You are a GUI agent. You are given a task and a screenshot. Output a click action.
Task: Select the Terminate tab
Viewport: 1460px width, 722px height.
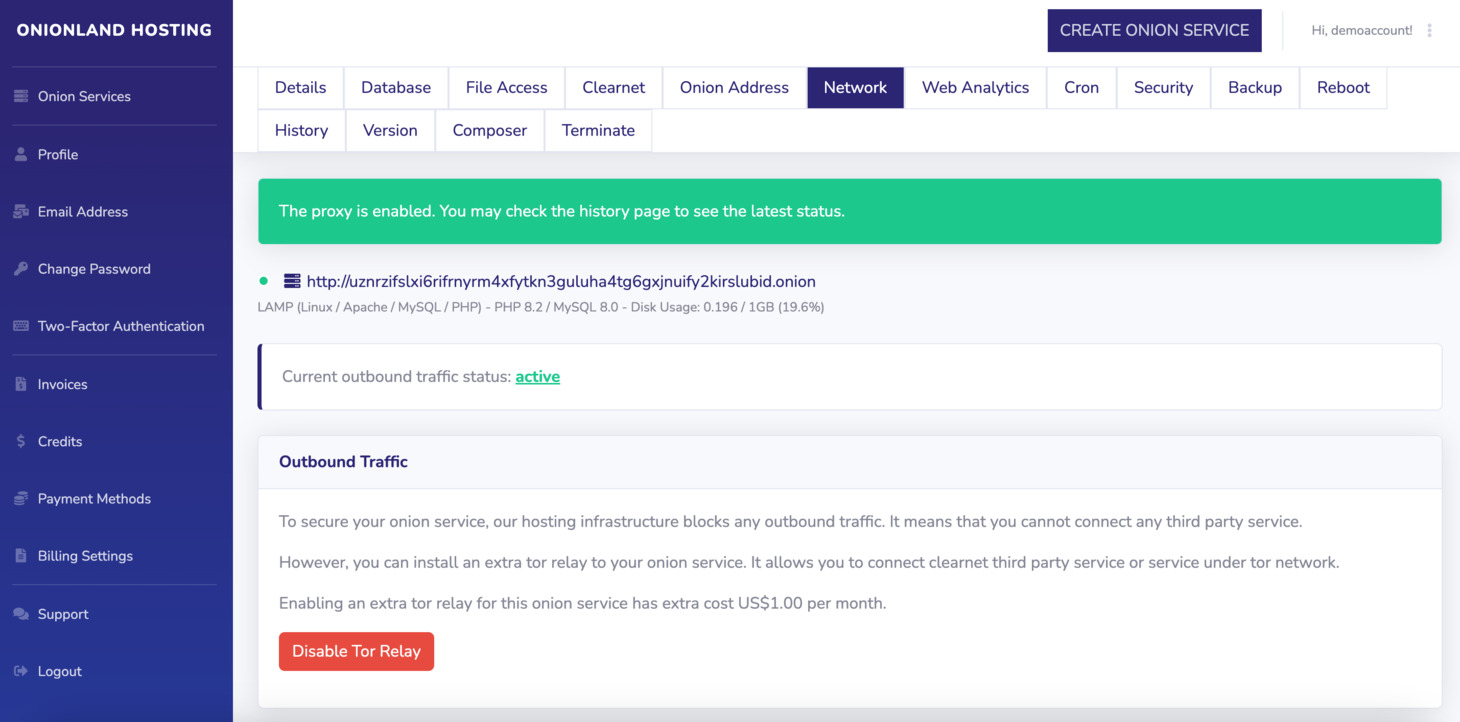pos(599,130)
